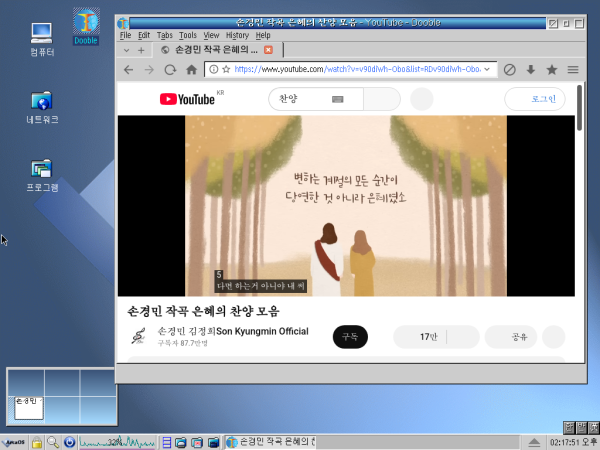Screen dimensions: 600x450
Task: Go back using the back arrow
Action: (129, 70)
